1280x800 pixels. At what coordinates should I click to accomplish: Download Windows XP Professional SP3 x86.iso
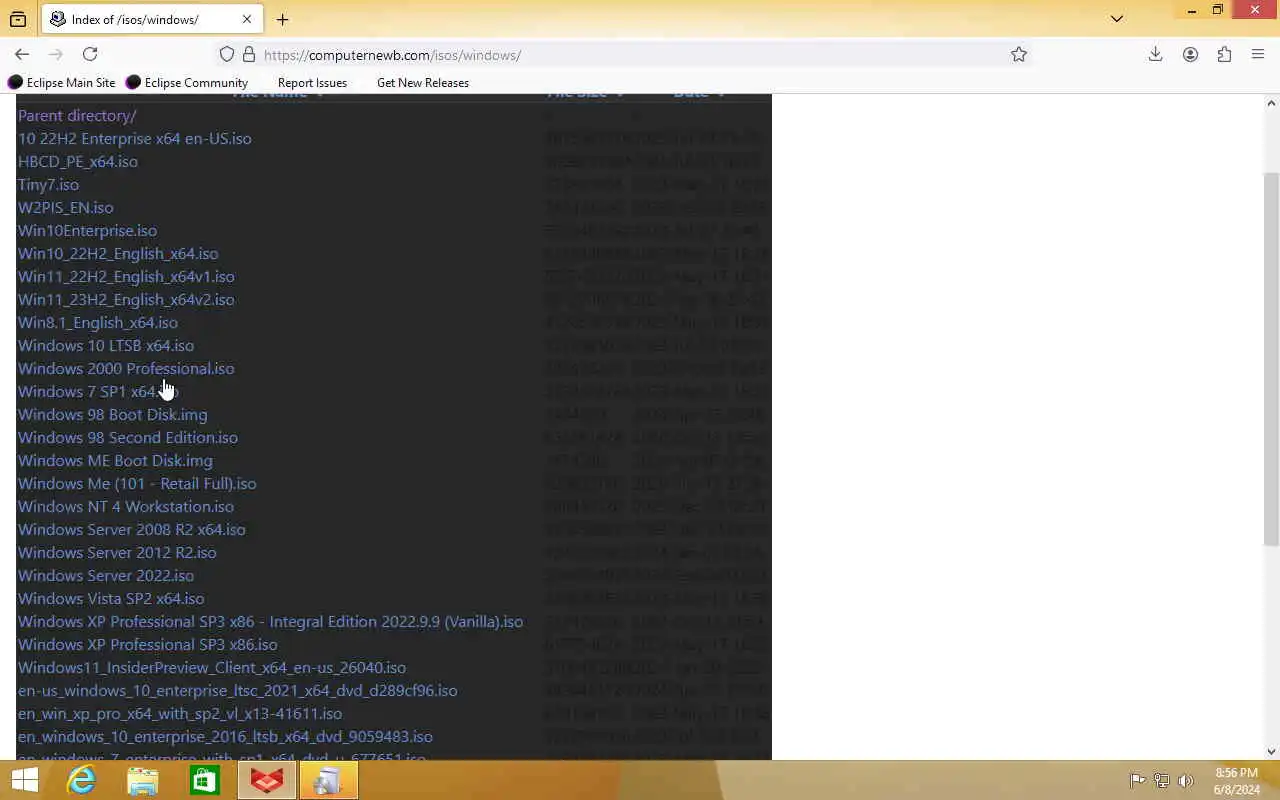click(x=148, y=644)
